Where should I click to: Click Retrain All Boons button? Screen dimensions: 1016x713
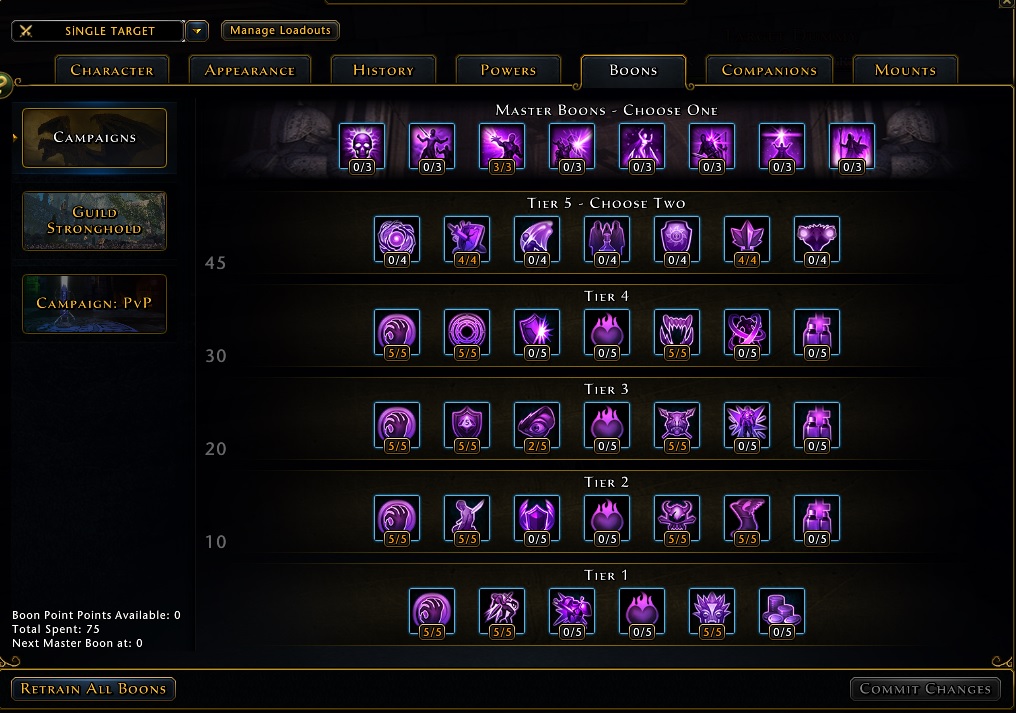(x=93, y=689)
